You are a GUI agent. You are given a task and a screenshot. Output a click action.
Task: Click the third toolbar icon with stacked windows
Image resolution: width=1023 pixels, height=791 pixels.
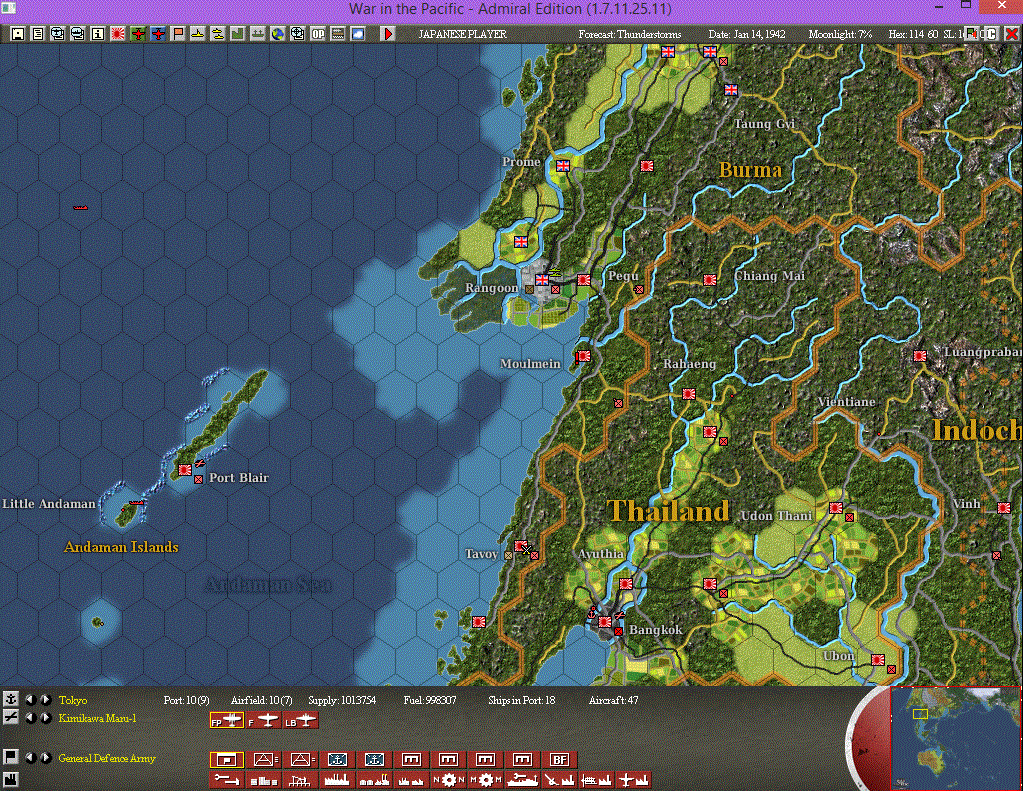click(57, 34)
